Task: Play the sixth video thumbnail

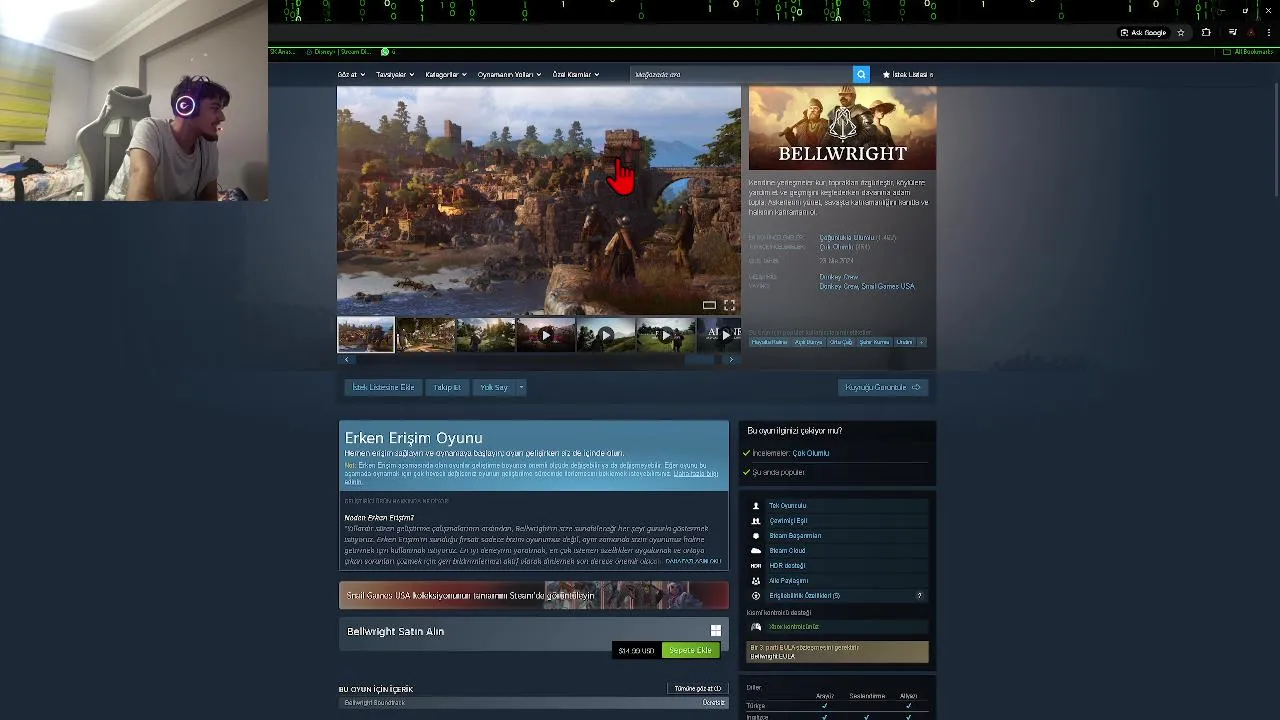Action: pos(666,334)
